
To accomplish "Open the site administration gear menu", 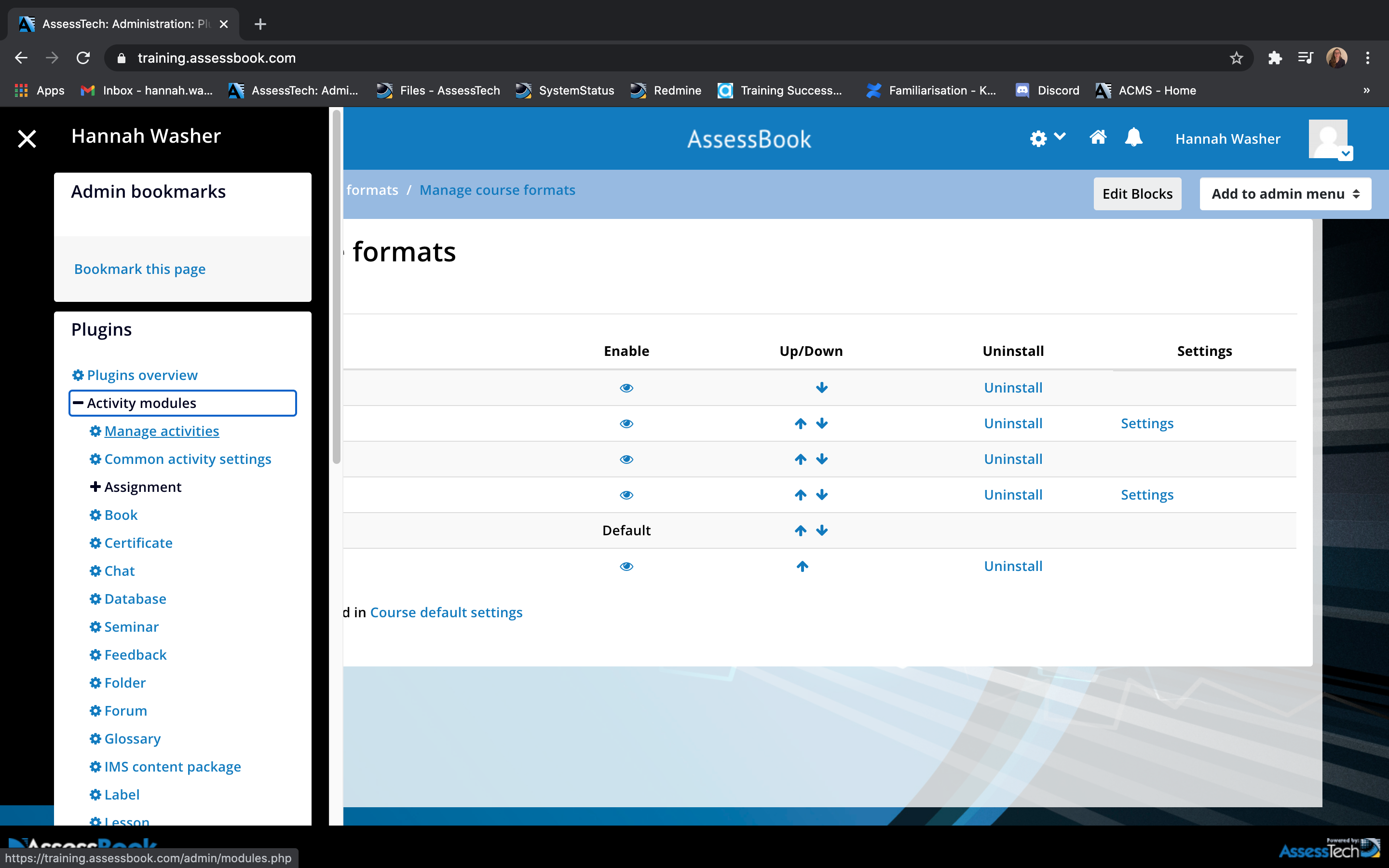I will pos(1047,138).
